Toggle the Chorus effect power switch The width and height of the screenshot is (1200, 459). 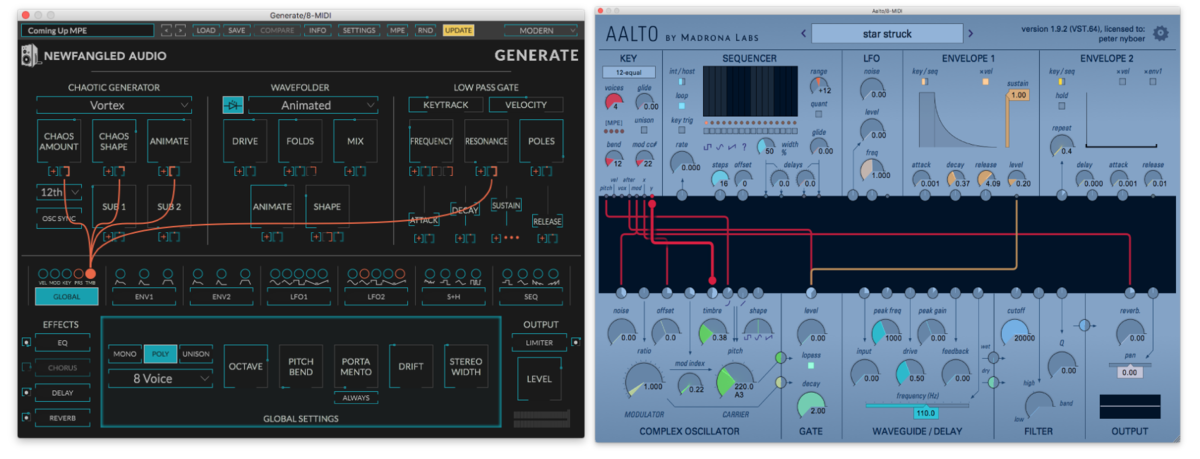(x=26, y=368)
